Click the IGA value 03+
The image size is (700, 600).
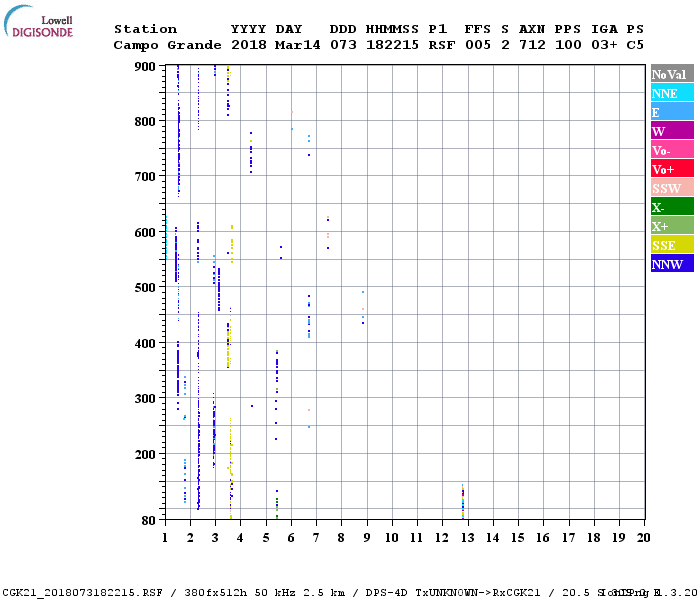click(604, 45)
